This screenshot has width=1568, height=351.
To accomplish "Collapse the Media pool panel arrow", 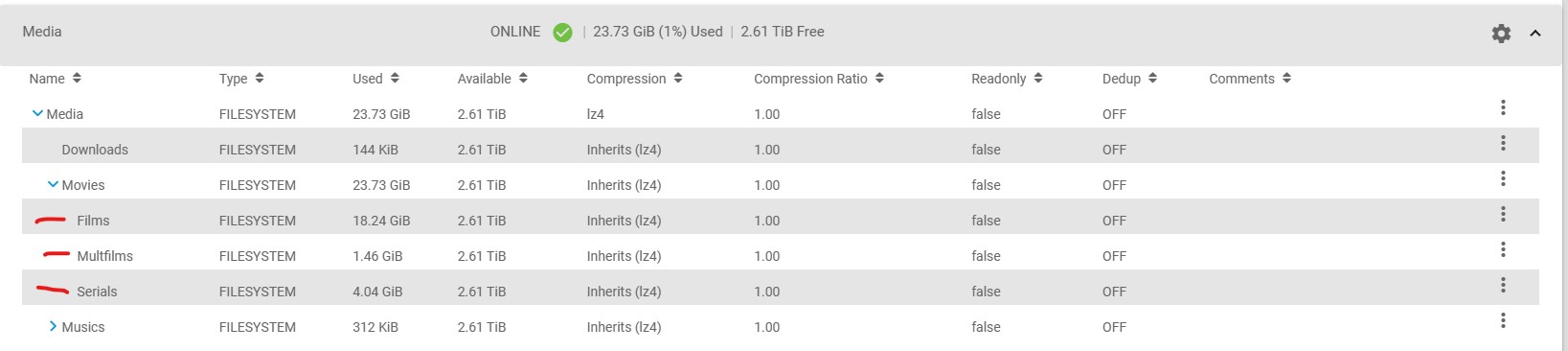I will click(1535, 34).
